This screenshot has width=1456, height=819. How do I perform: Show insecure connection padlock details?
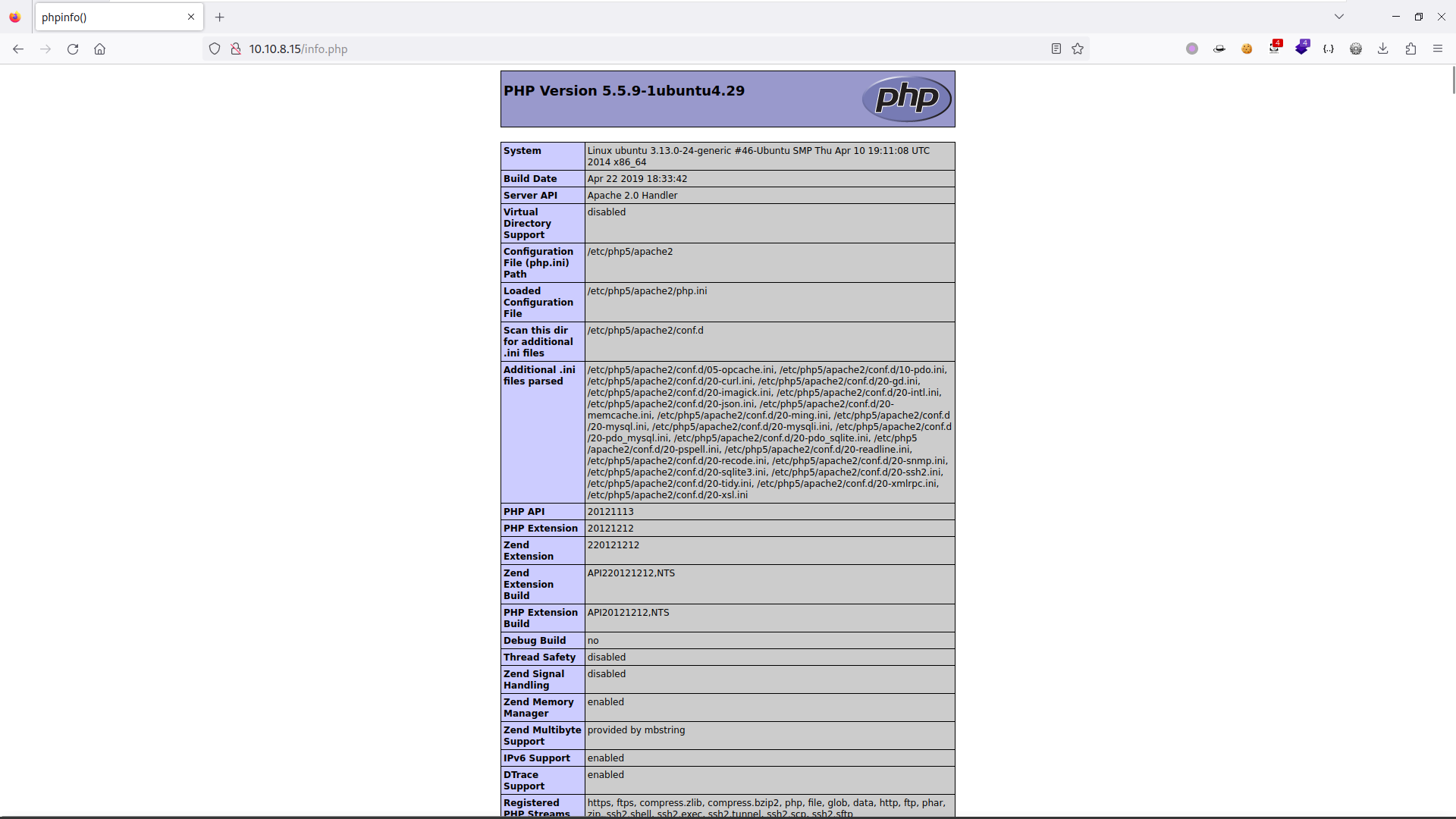(236, 49)
